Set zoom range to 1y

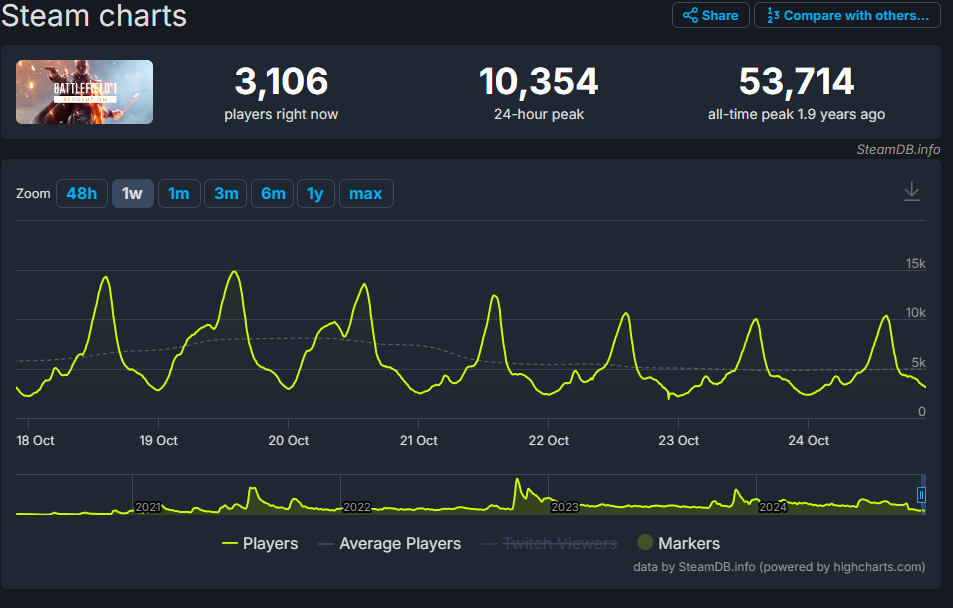coord(315,193)
